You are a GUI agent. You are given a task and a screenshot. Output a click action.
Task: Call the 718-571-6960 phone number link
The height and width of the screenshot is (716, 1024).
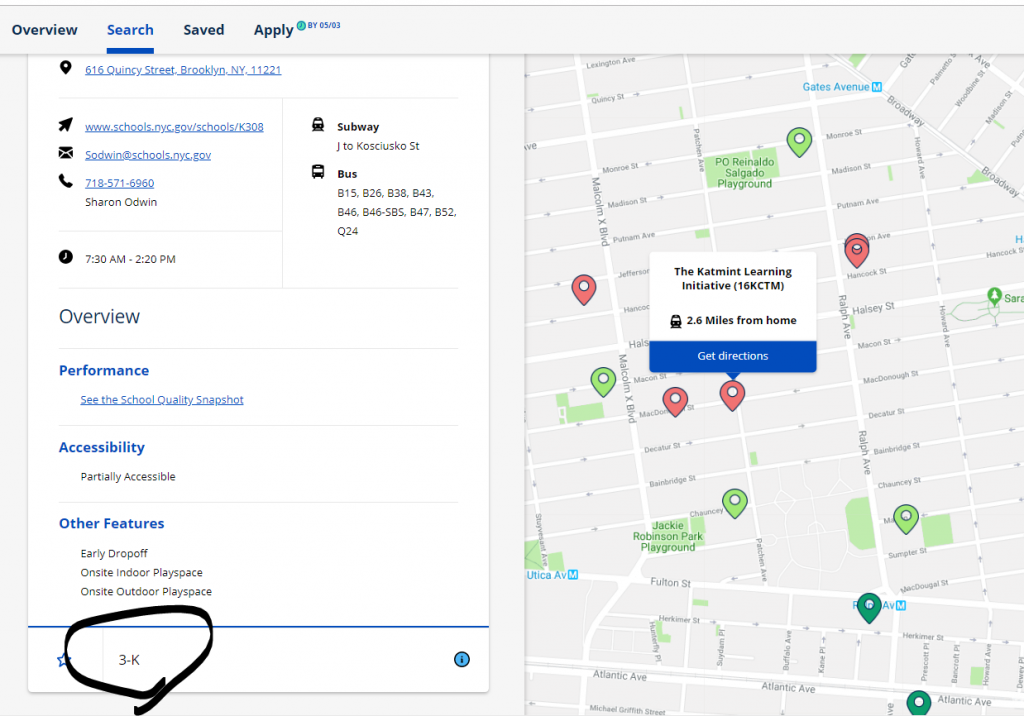[120, 183]
